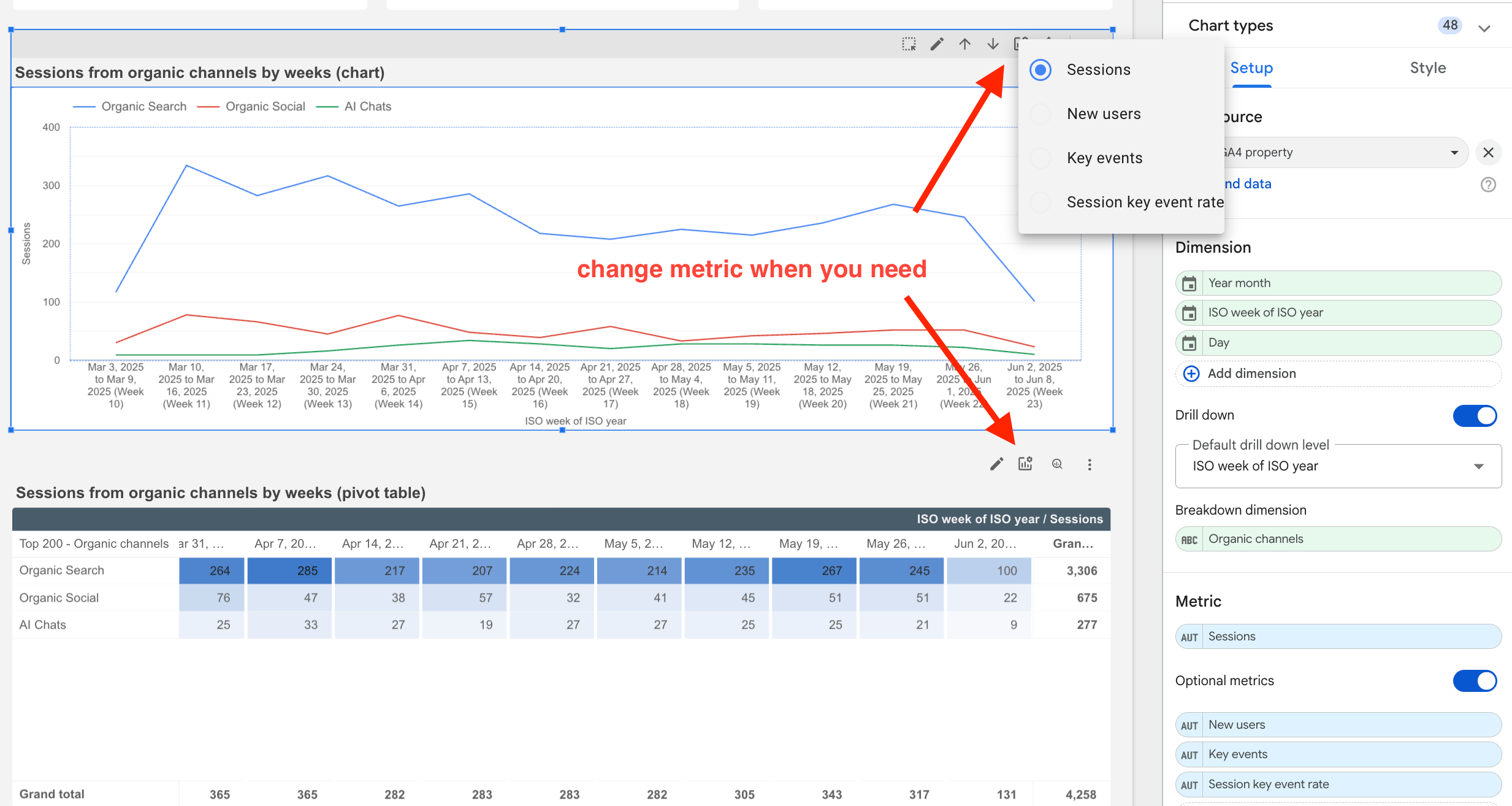Image resolution: width=1512 pixels, height=806 pixels.
Task: Switch to the Setup tab
Action: [1251, 68]
